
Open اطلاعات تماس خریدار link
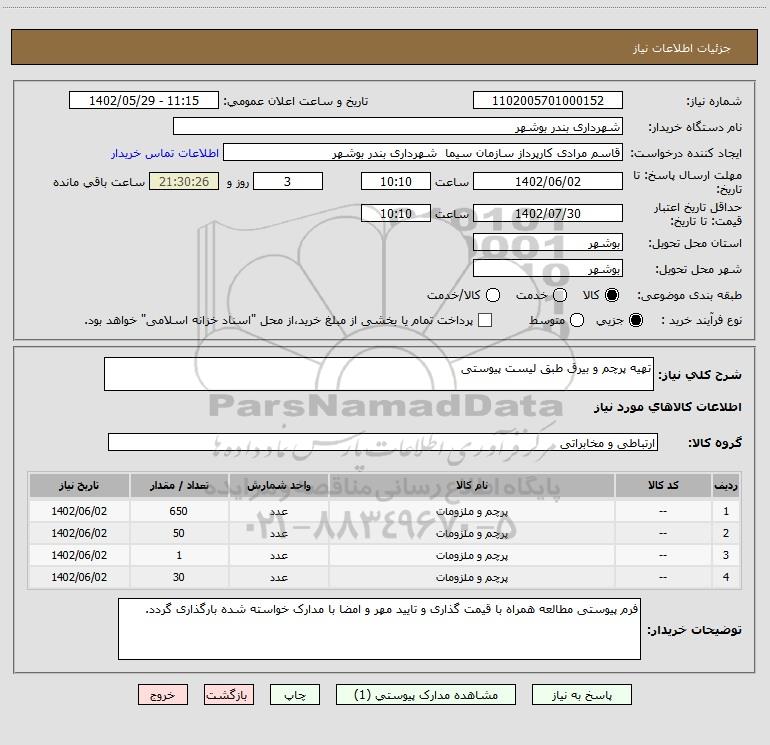165,153
